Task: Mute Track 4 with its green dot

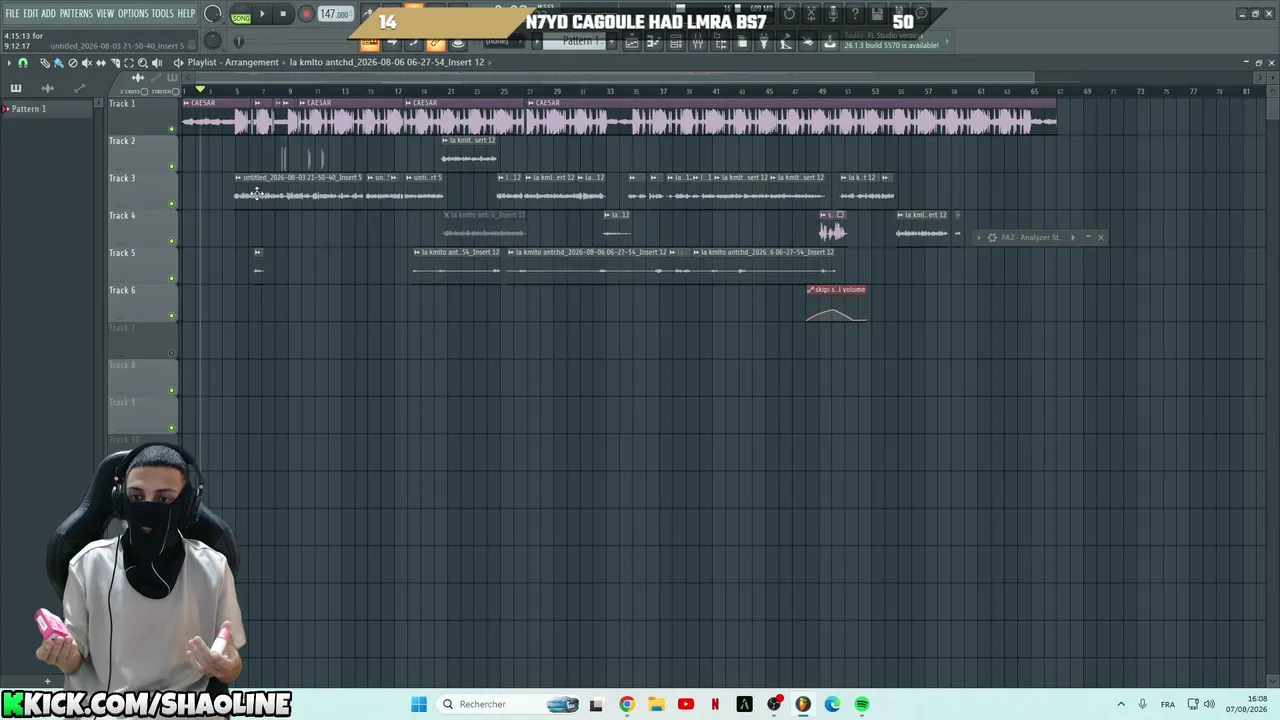Action: [172, 241]
